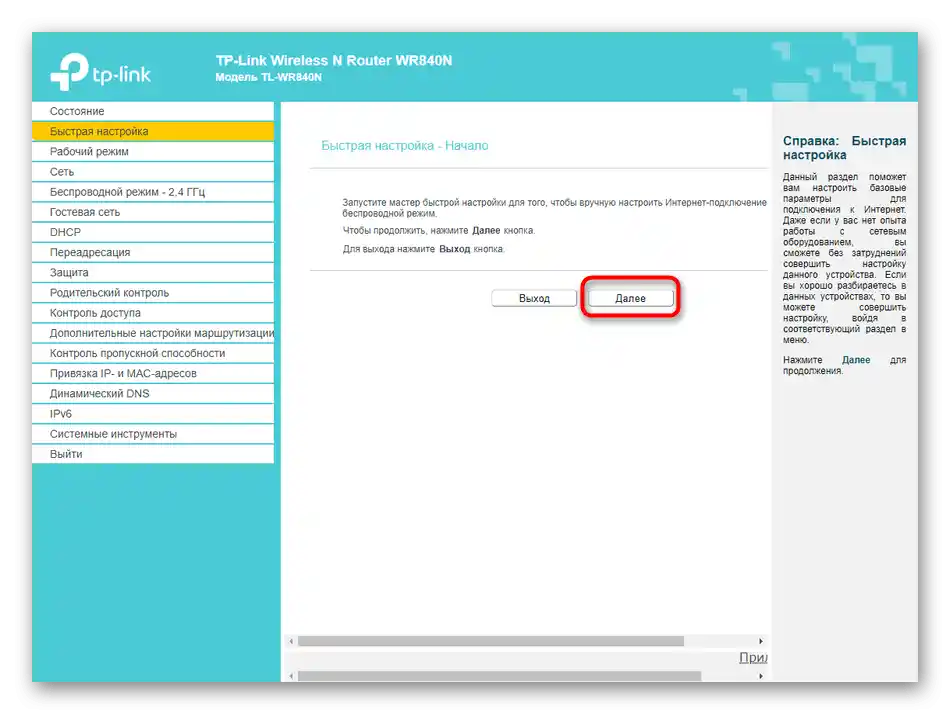The height and width of the screenshot is (714, 950).
Task: Click the text Модель TL-WR840N
Action: click(268, 78)
